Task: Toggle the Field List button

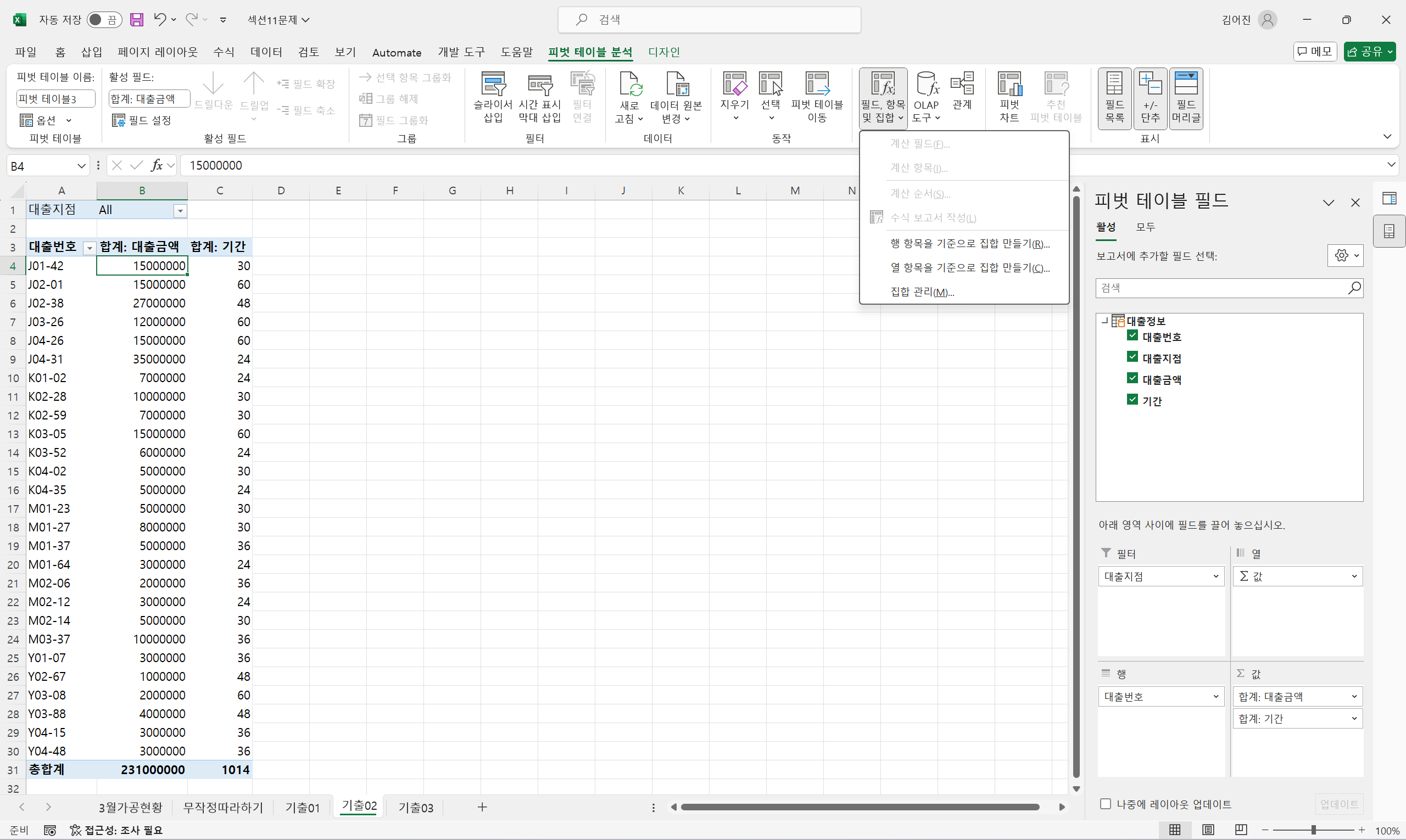Action: click(x=1114, y=97)
